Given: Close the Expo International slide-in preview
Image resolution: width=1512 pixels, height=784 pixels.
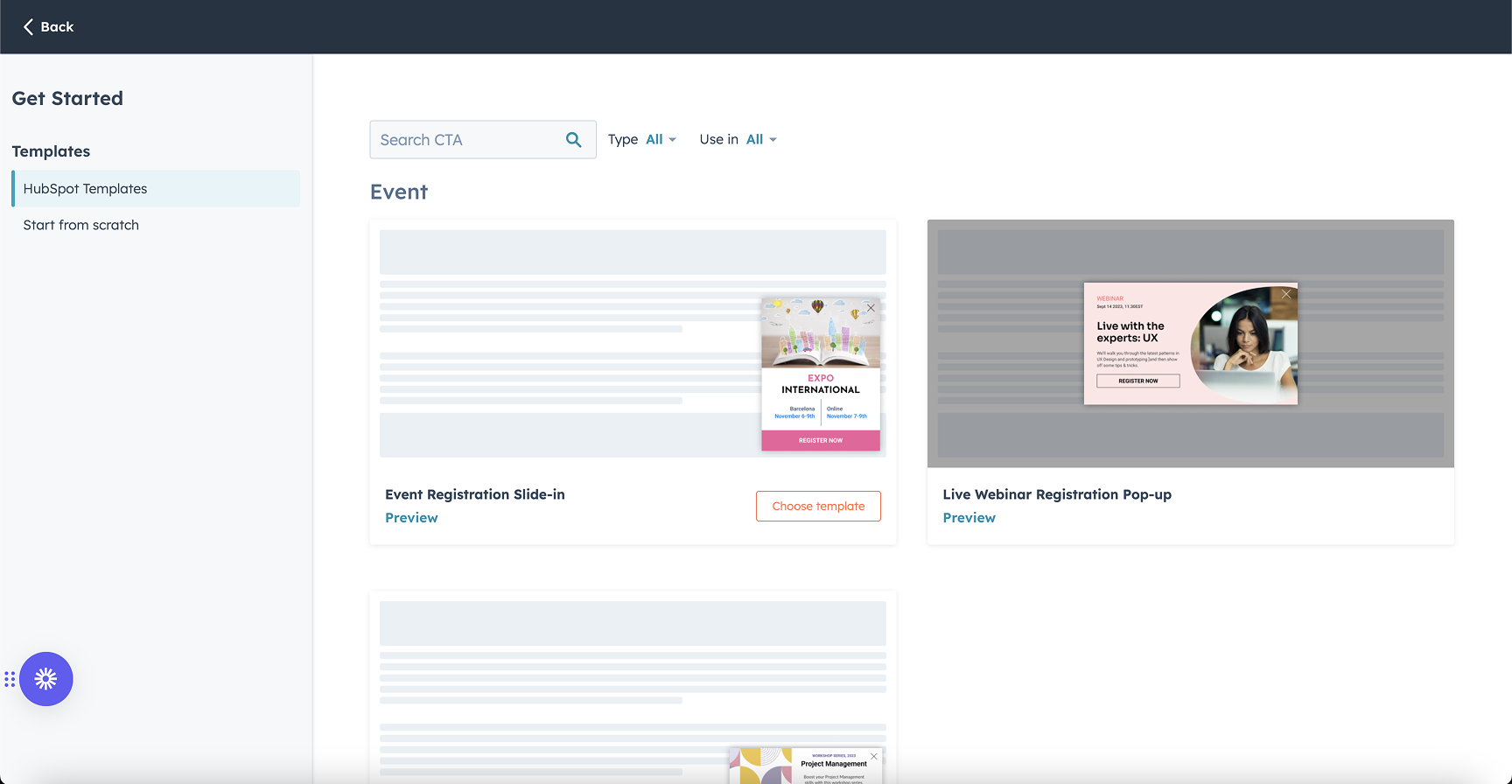Looking at the screenshot, I should (x=871, y=308).
